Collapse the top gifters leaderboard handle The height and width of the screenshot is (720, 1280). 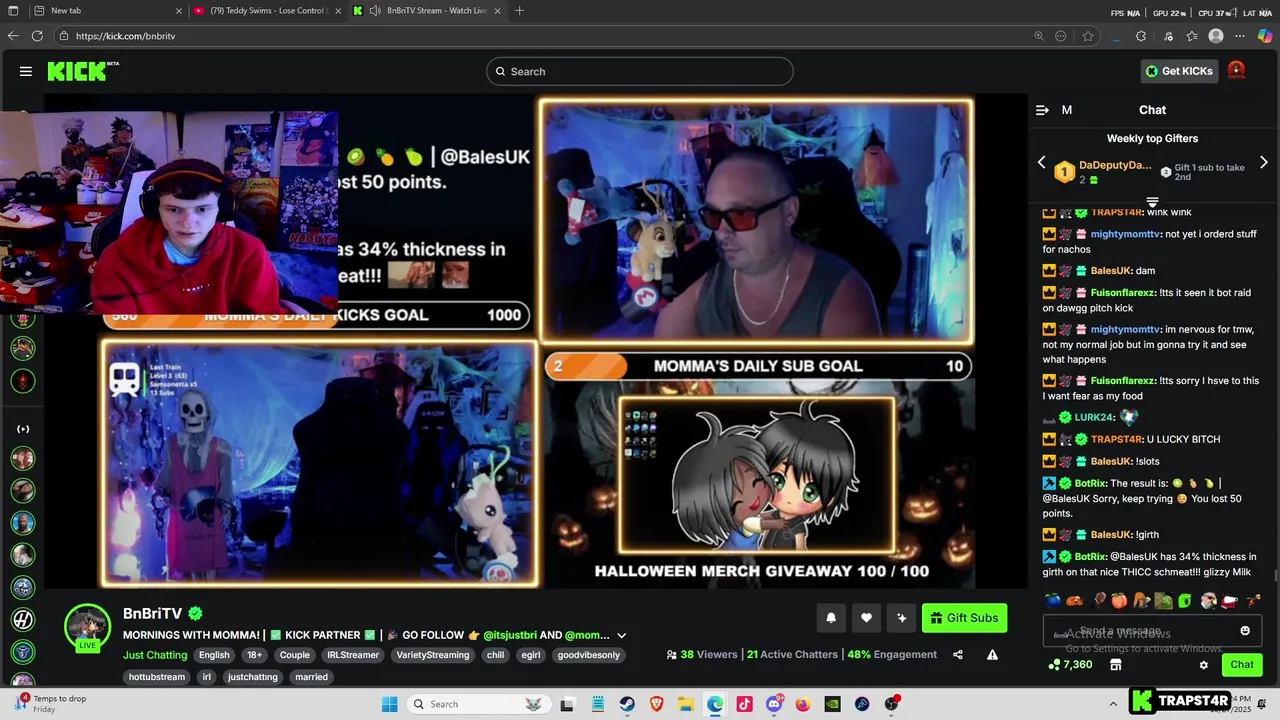pyautogui.click(x=1152, y=201)
